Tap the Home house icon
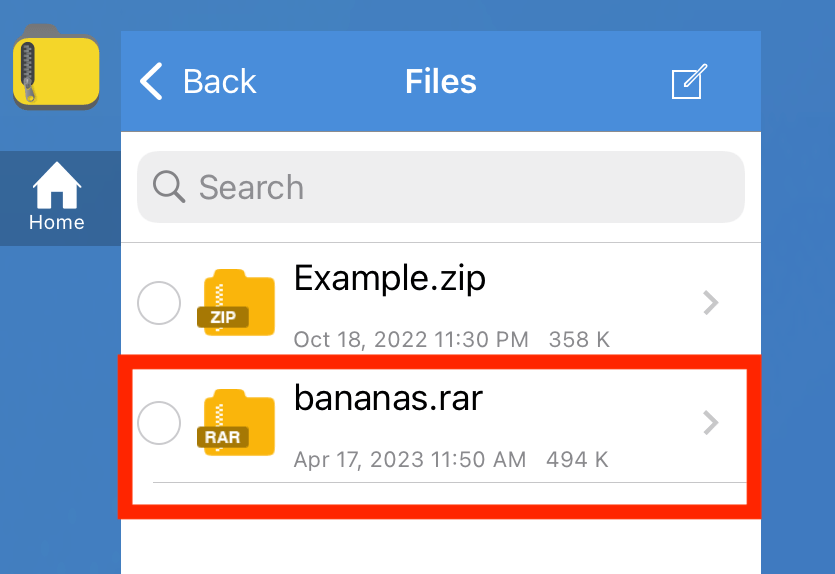Viewport: 835px width, 574px height. click(x=57, y=186)
